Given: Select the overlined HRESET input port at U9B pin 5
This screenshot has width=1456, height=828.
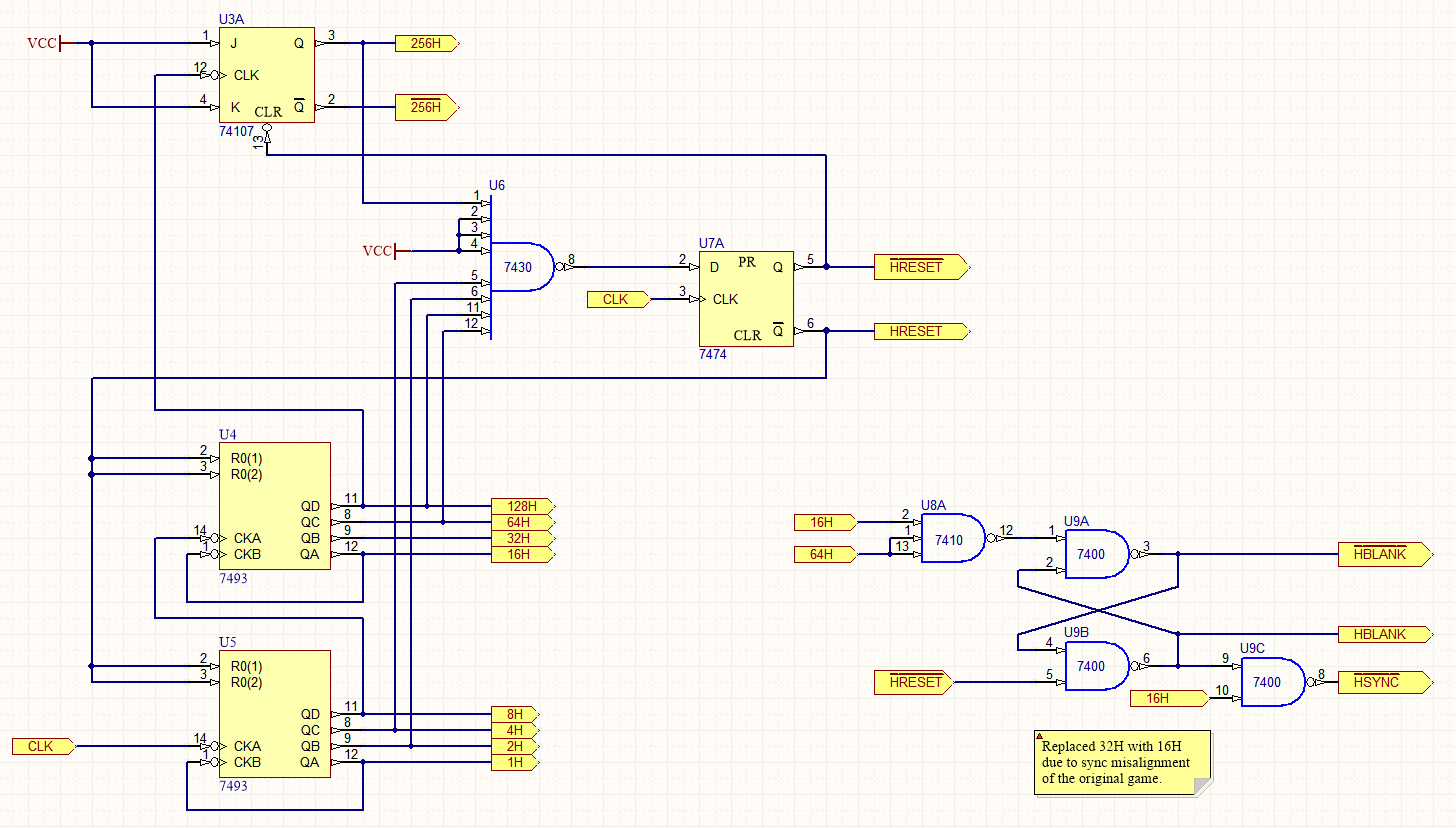Looking at the screenshot, I should pos(914,682).
